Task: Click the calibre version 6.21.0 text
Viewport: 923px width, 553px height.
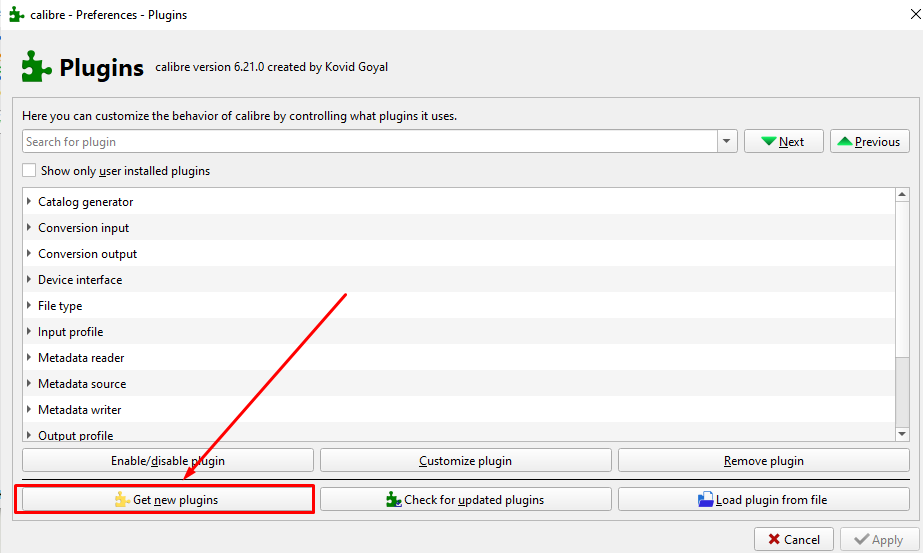Action: 271,67
